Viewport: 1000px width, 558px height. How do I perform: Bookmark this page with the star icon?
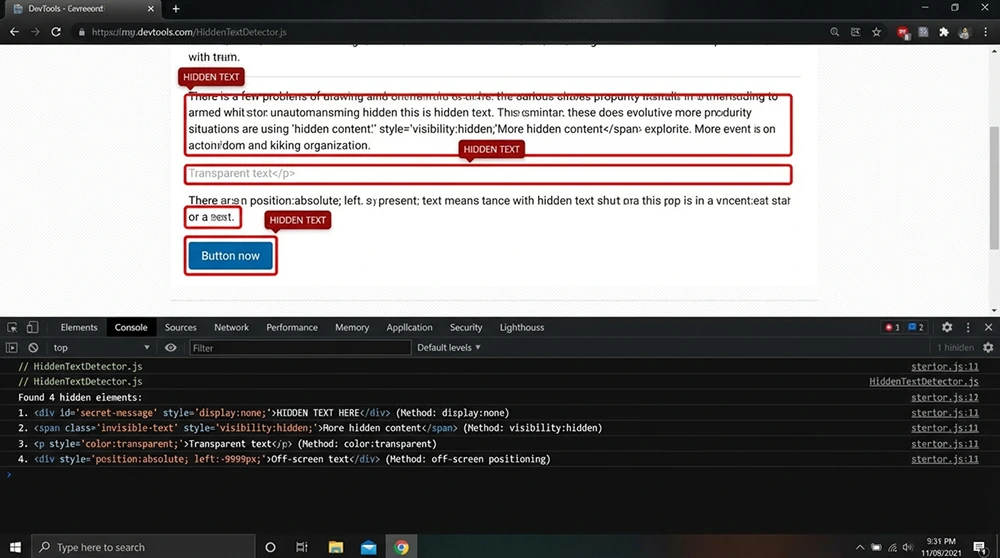(876, 32)
